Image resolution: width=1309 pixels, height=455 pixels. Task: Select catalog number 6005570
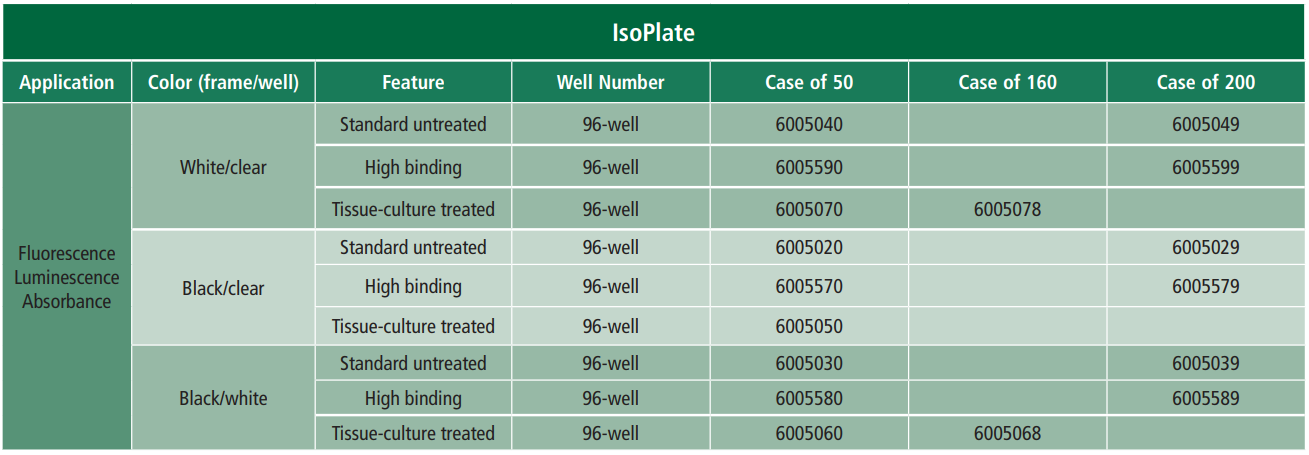point(809,286)
